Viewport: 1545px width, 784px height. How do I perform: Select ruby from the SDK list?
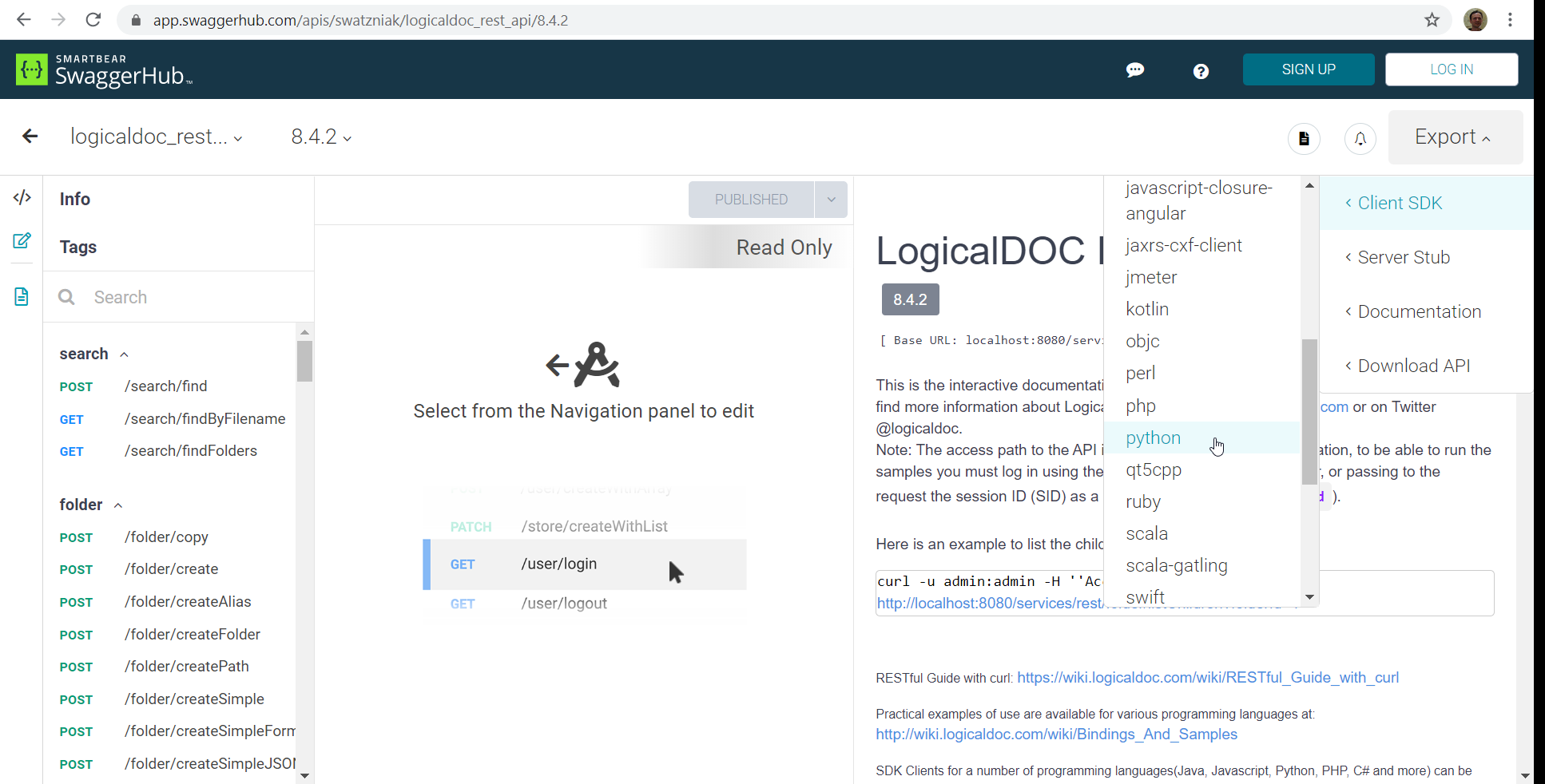click(1202, 501)
